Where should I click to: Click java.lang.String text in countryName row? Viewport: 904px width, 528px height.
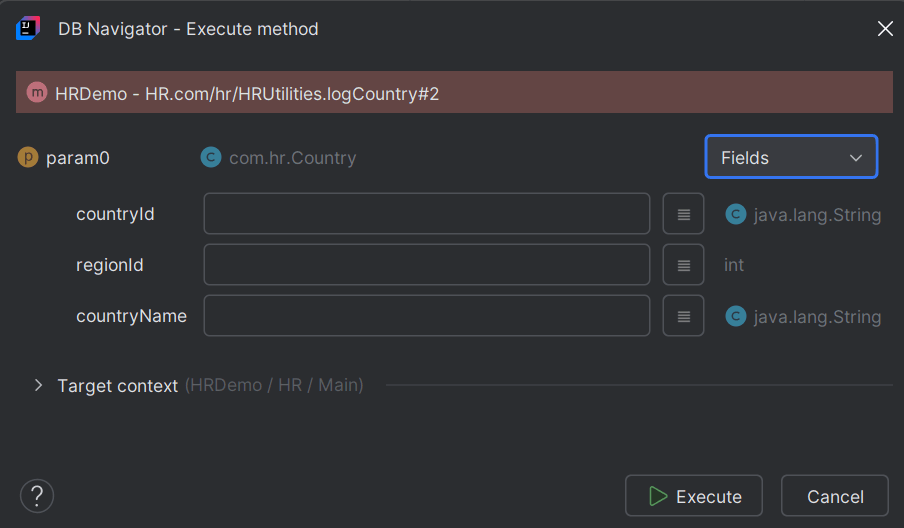[818, 317]
